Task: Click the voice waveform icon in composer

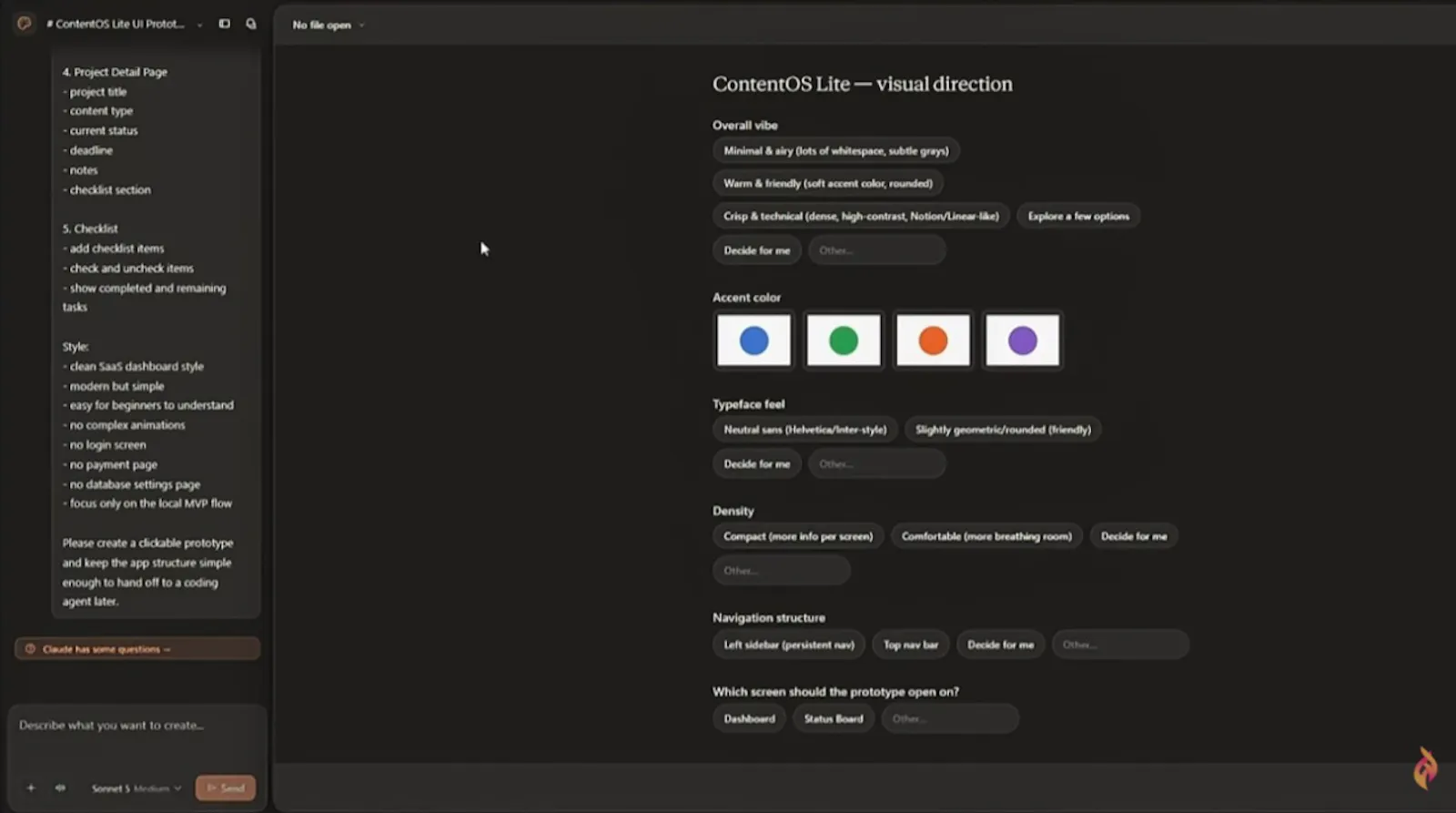Action: tap(60, 788)
